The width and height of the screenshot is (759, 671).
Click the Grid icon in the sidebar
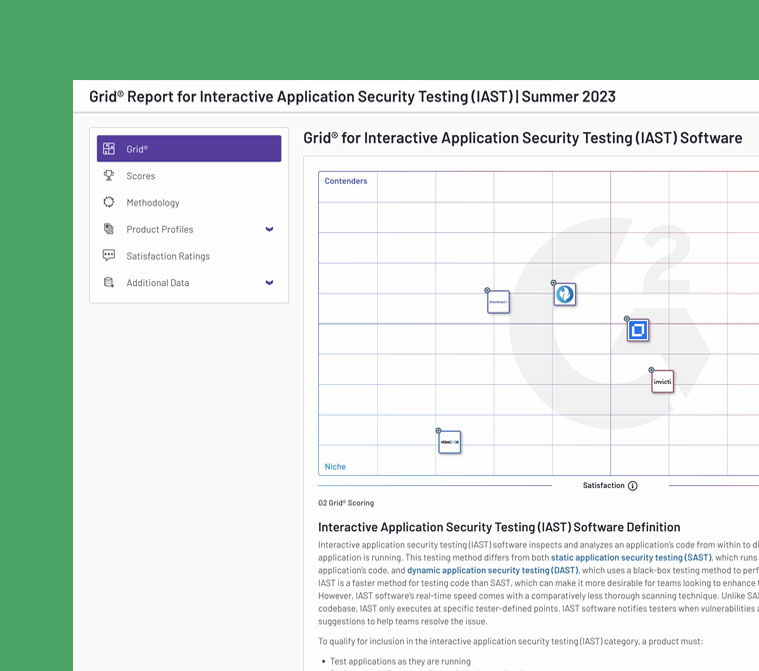pyautogui.click(x=109, y=149)
